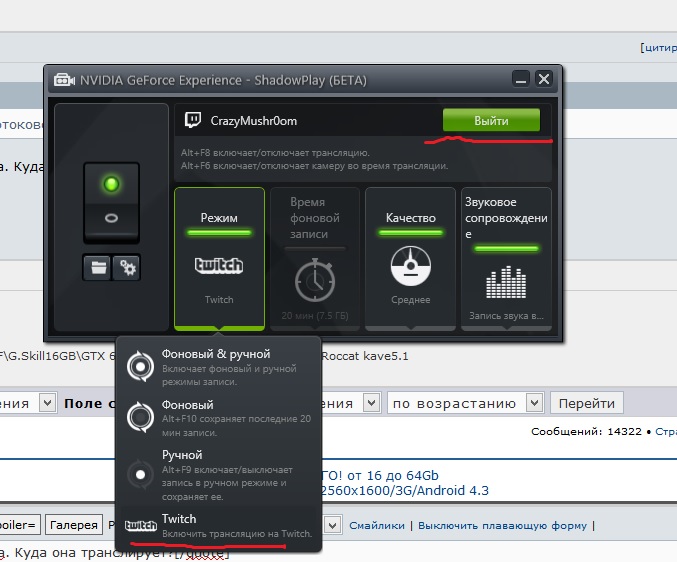This screenshot has height=562, width=677.
Task: Expand the Режим mode tile header
Action: (x=219, y=217)
